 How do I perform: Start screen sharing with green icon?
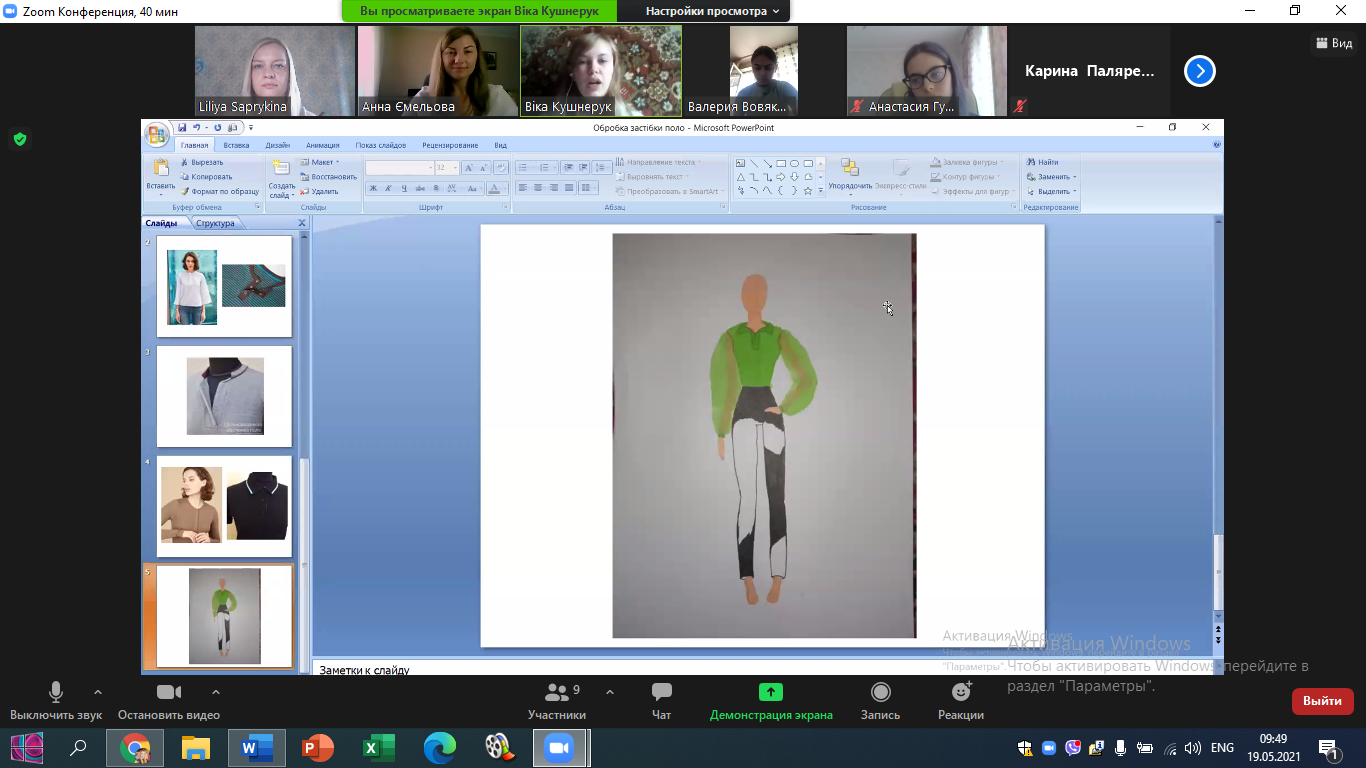coord(770,700)
